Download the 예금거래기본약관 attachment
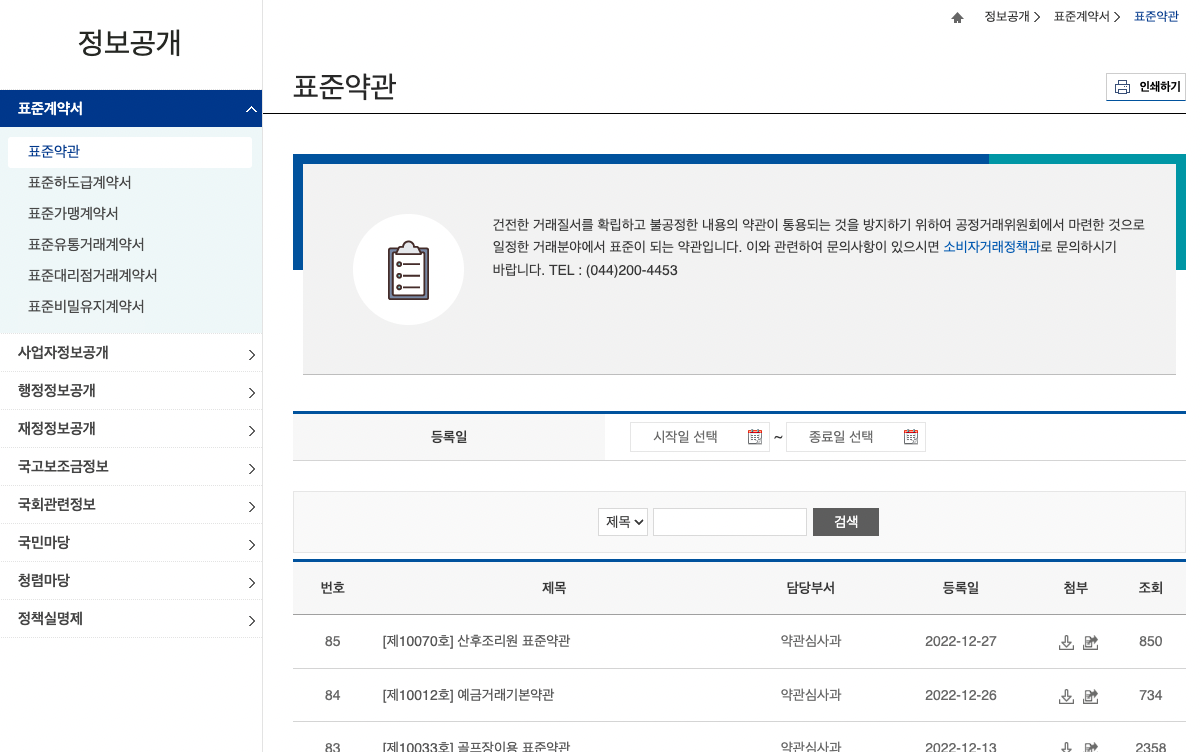1202x752 pixels. coord(1066,696)
